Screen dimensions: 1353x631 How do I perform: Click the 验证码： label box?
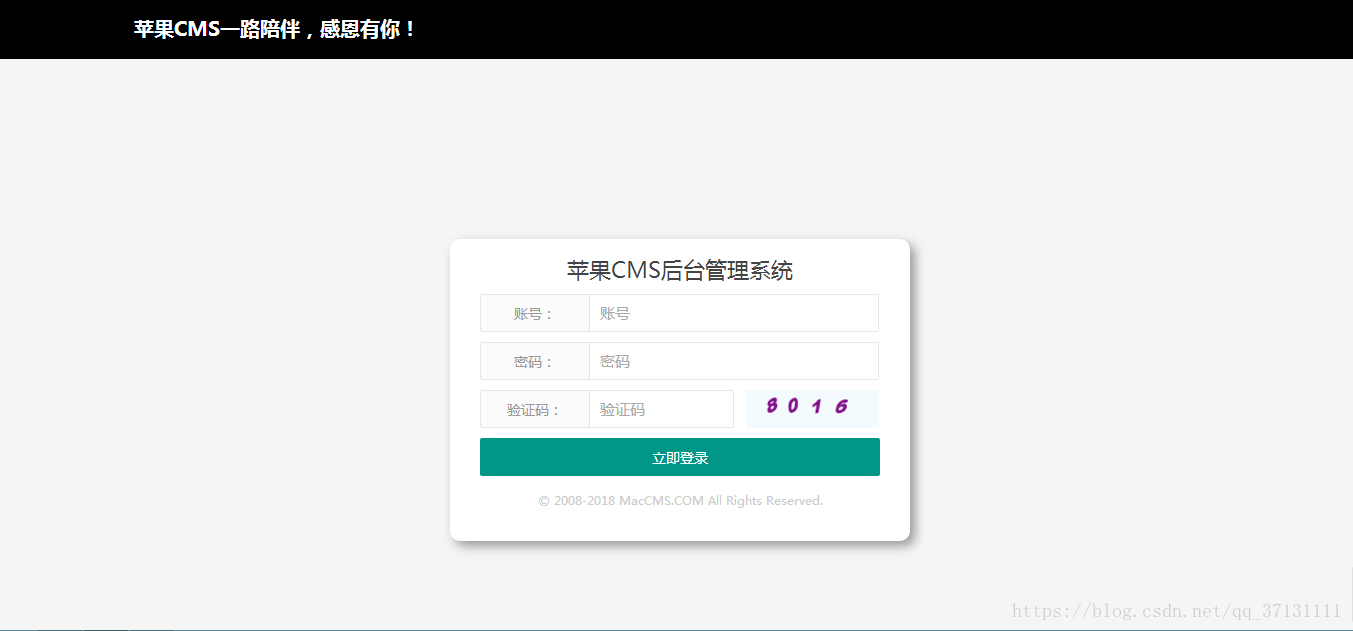tap(534, 409)
